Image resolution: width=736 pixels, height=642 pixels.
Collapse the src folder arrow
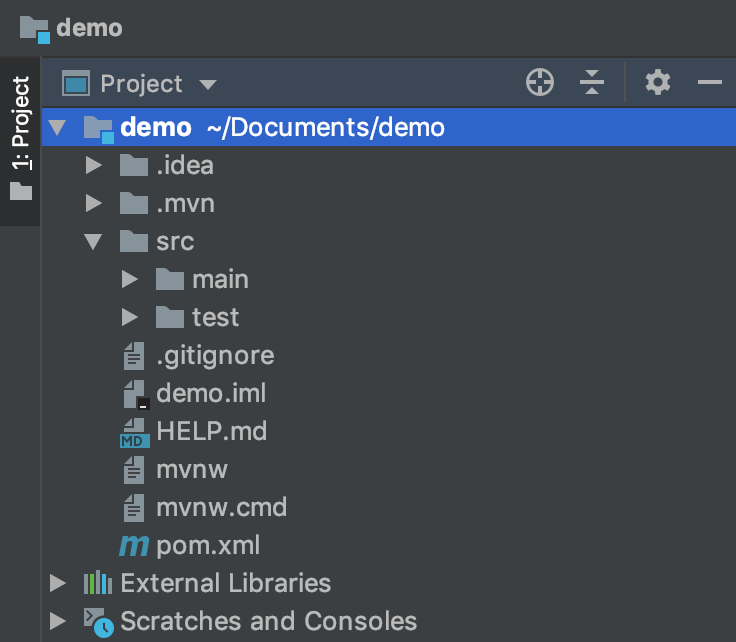coord(94,242)
